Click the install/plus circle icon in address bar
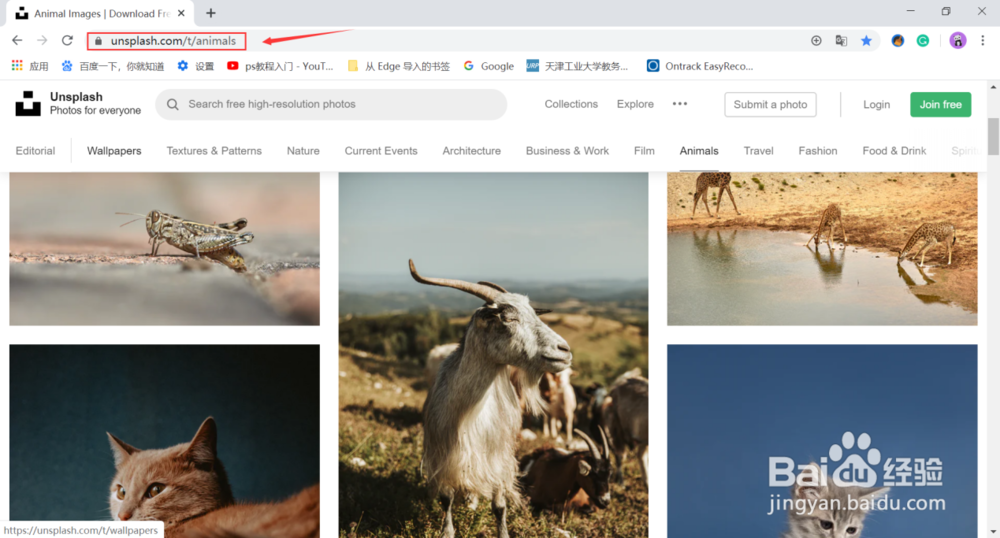1000x538 pixels. [x=816, y=41]
